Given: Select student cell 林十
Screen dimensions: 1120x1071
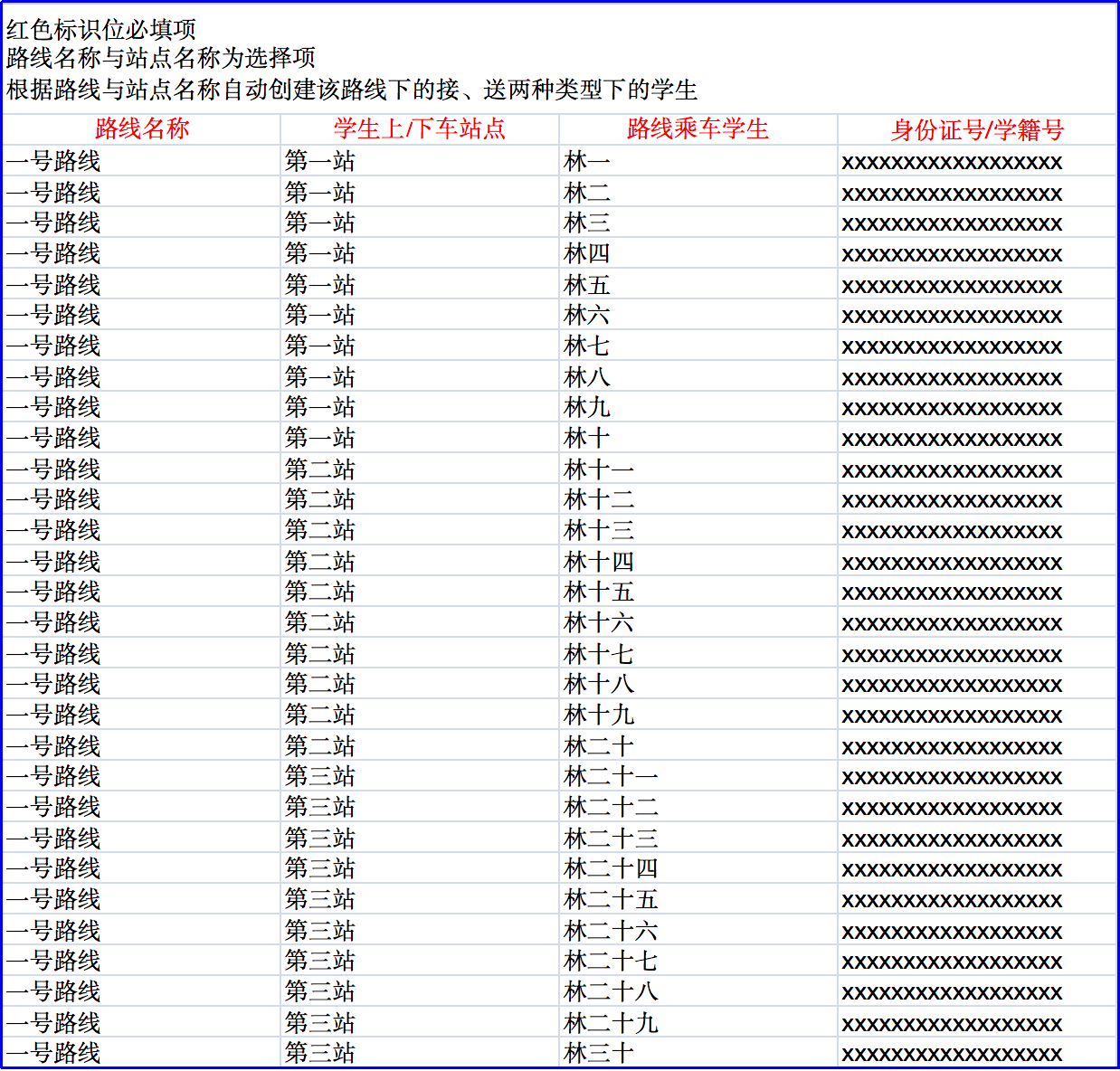Looking at the screenshot, I should pyautogui.click(x=698, y=438).
